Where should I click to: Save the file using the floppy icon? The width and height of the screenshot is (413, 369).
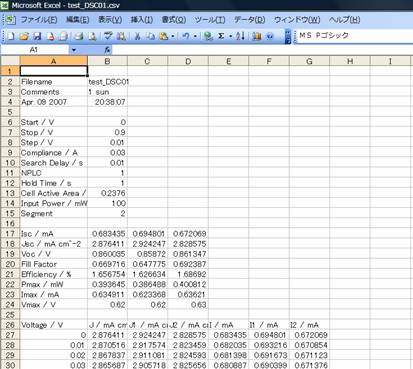[37, 36]
